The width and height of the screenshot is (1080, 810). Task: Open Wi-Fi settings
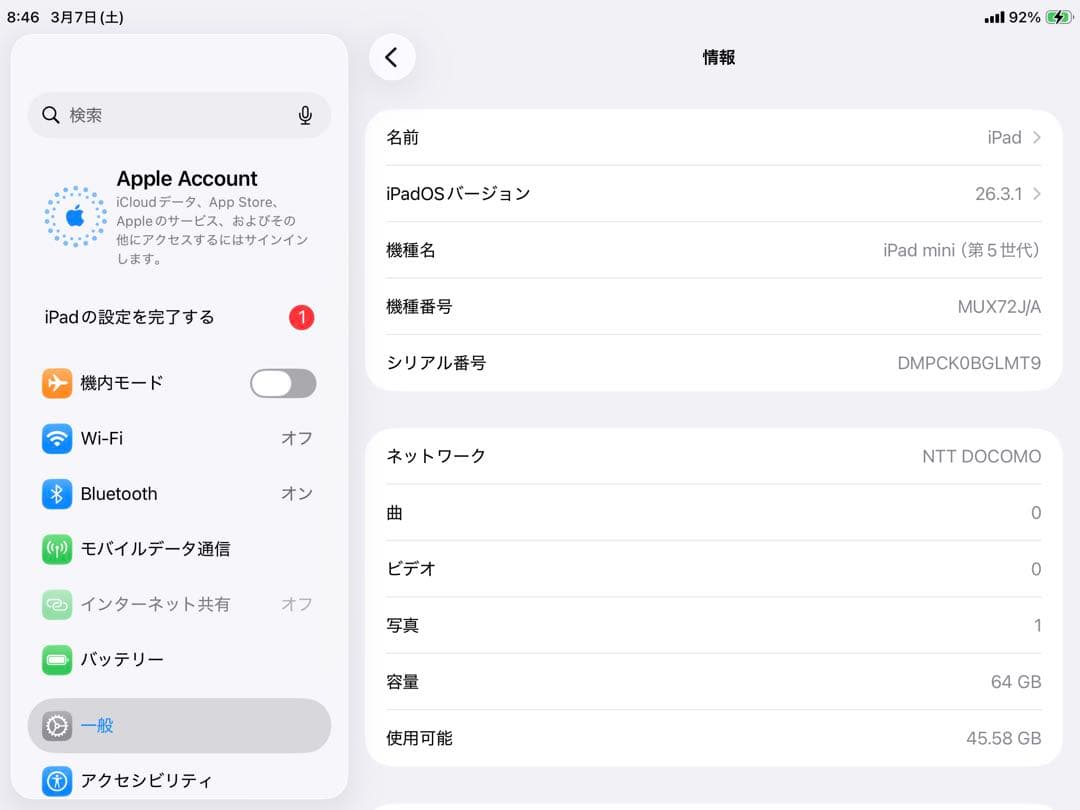pos(179,438)
